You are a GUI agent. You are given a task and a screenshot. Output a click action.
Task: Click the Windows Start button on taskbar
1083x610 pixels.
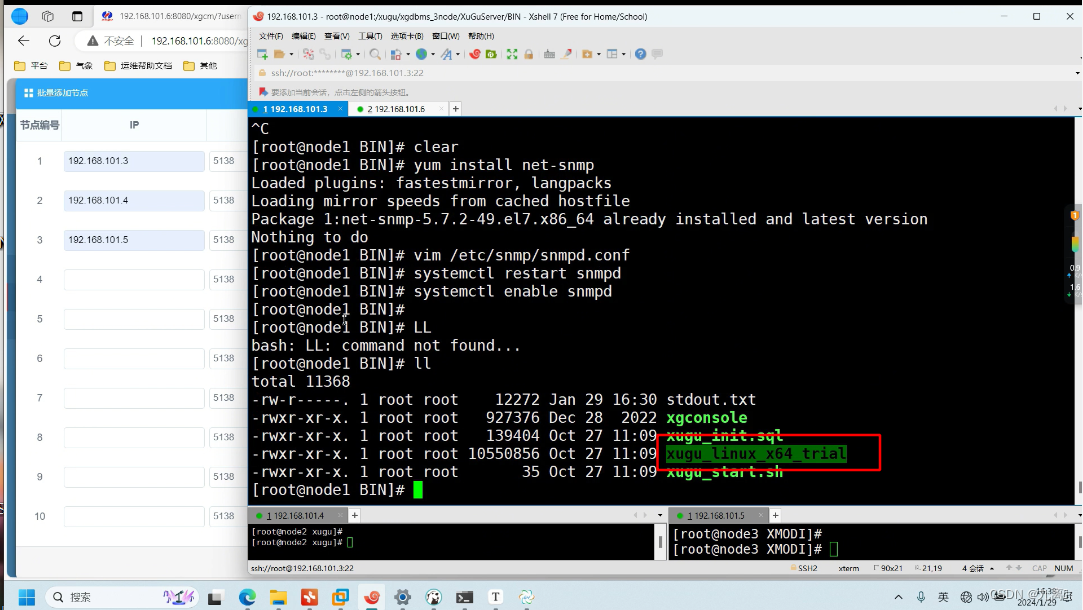[26, 597]
